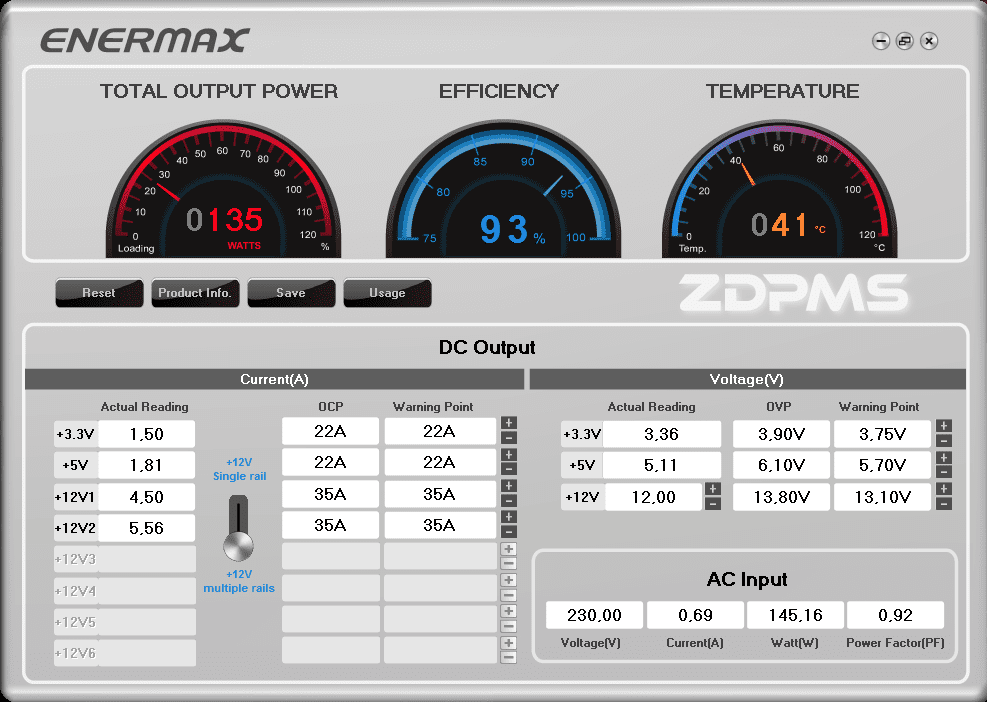The width and height of the screenshot is (987, 702).
Task: Click the minus for the disabled +12V5 row
Action: 509,626
